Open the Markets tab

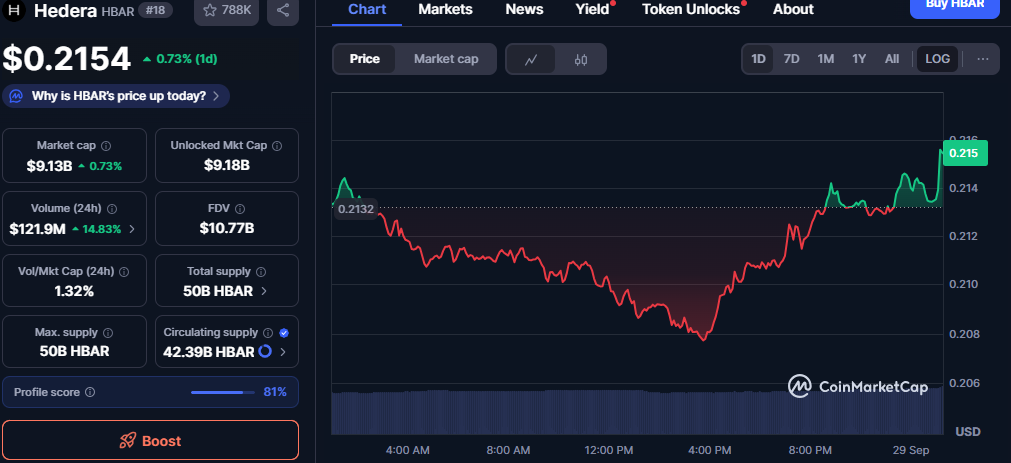click(x=446, y=9)
